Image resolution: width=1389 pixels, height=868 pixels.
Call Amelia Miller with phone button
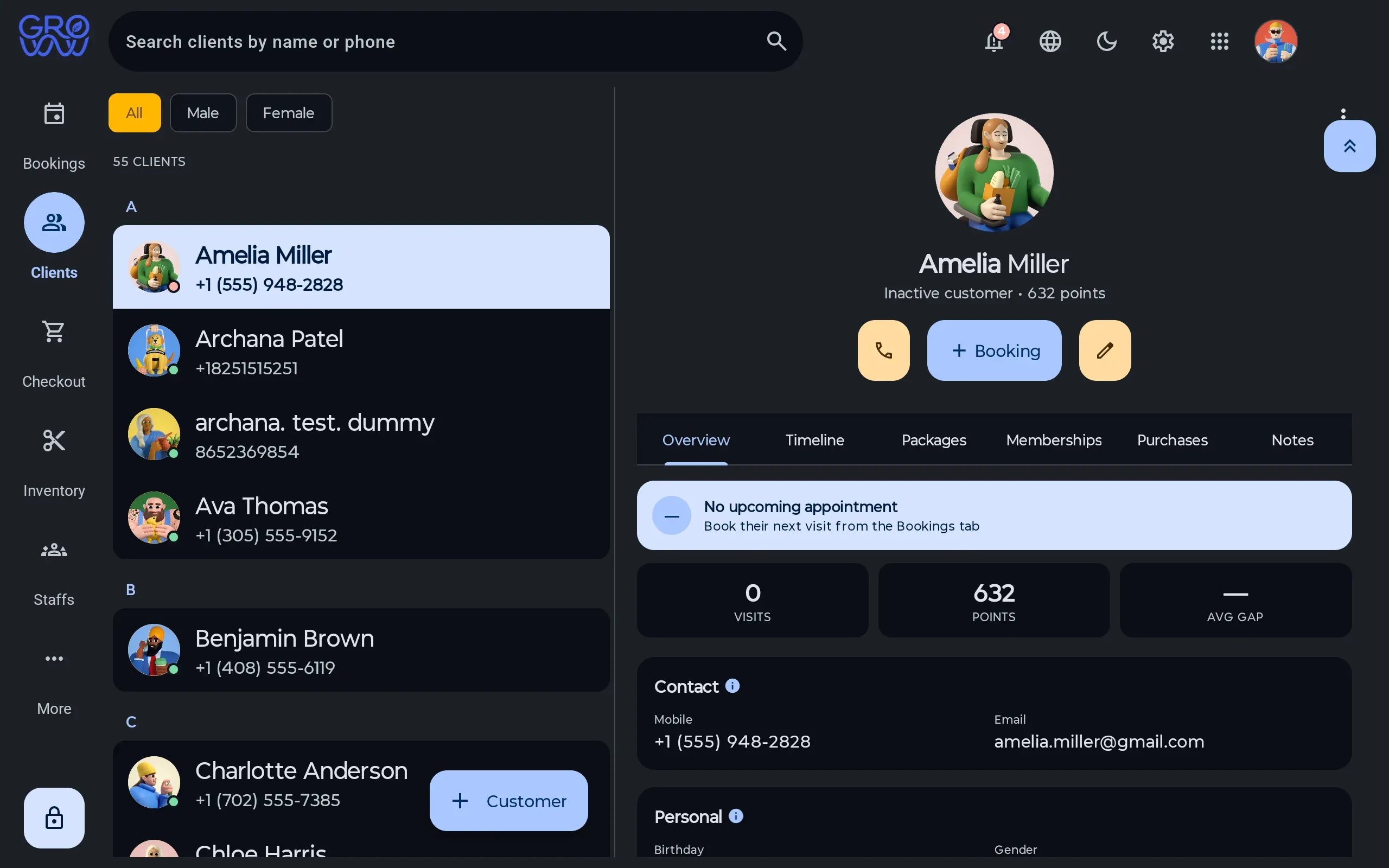[x=883, y=350]
